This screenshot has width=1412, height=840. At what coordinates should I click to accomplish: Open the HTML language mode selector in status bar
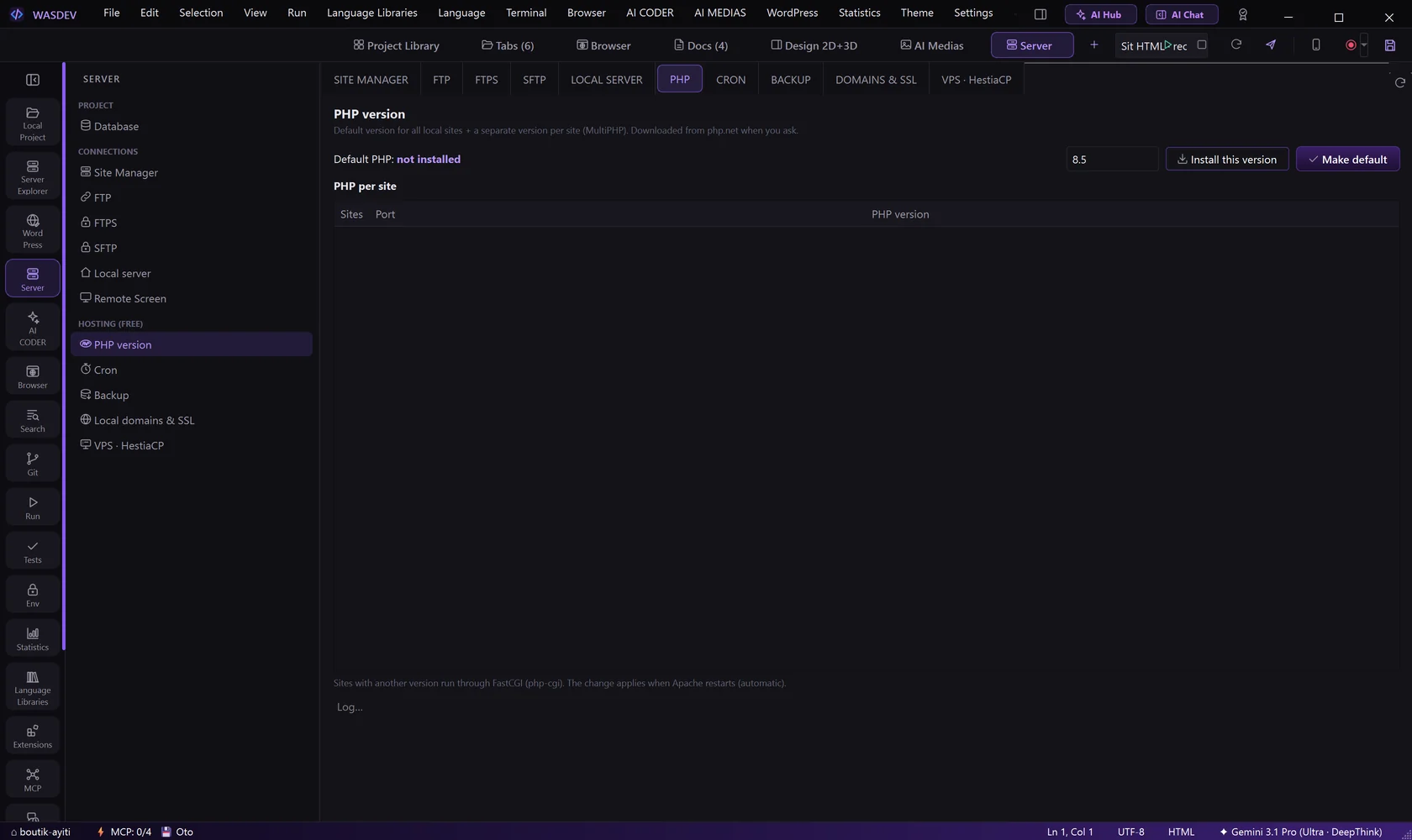(x=1181, y=832)
